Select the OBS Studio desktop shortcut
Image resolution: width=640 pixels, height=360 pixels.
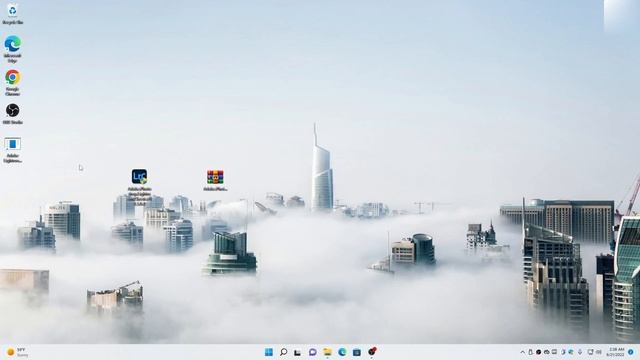[12, 113]
